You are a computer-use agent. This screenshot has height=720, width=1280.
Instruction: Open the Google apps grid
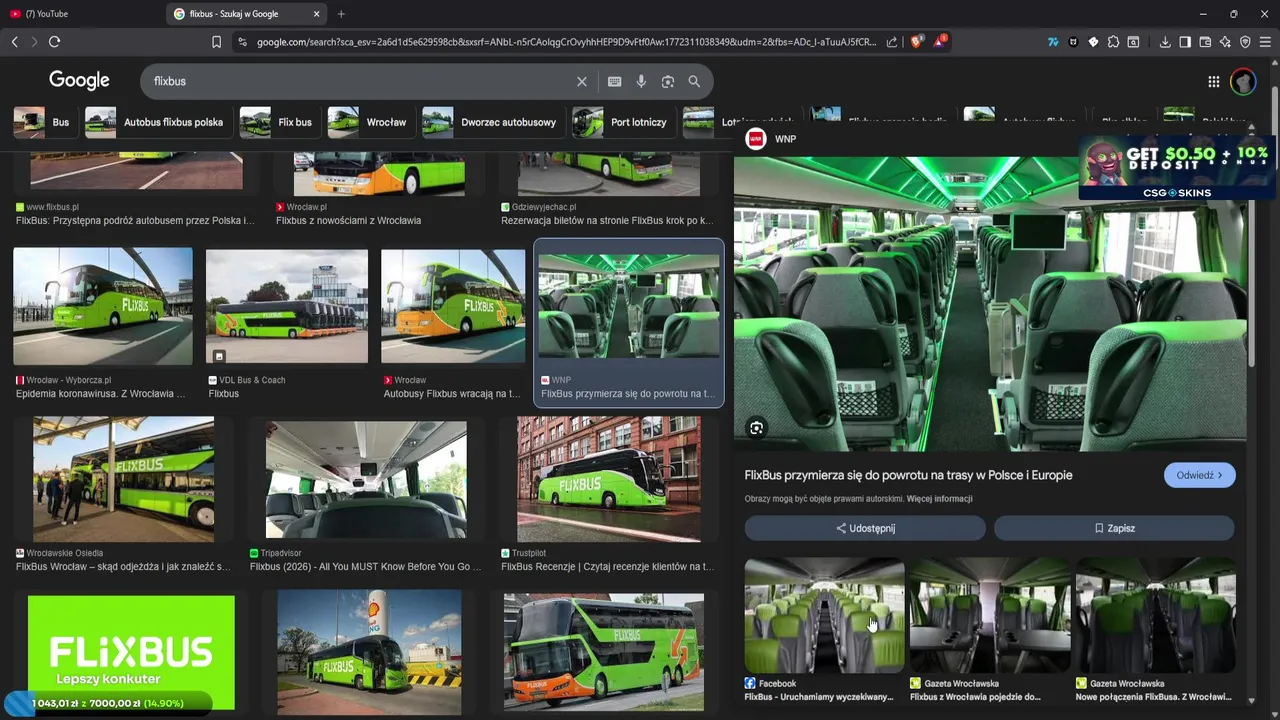1213,82
